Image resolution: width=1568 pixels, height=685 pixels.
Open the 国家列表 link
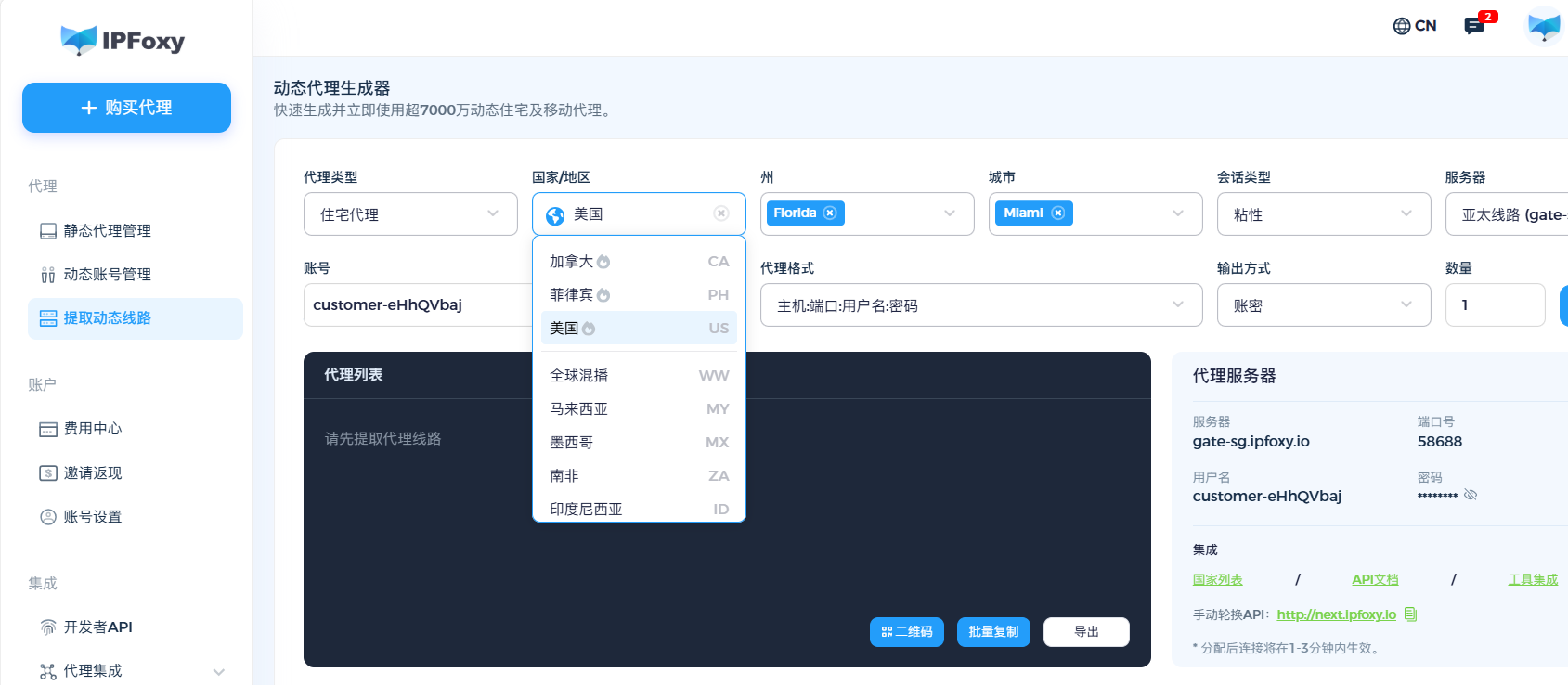pos(1218,580)
